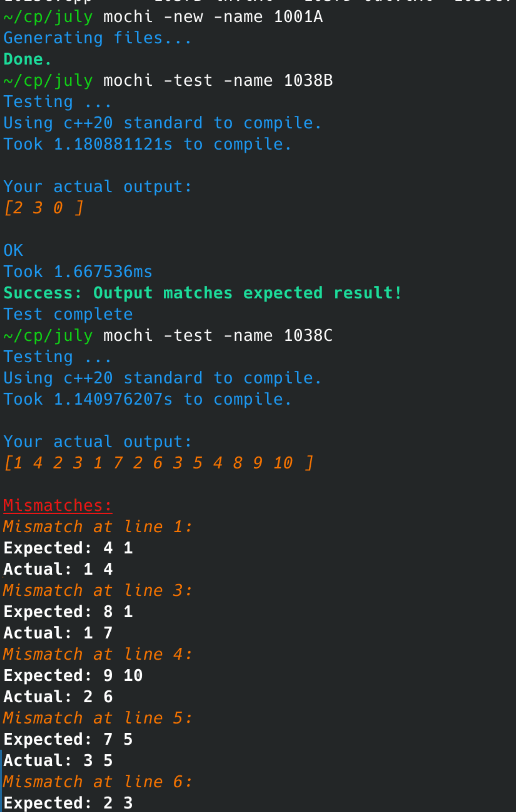516x812 pixels.
Task: Click the 'OK' status line
Action: click(13, 251)
